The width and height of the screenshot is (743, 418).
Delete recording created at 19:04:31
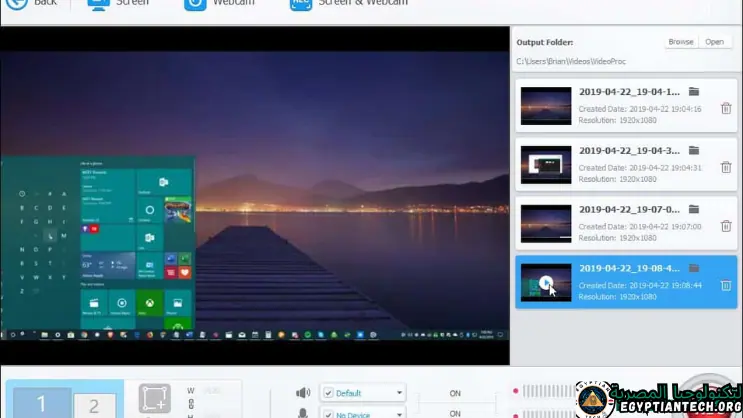pos(726,167)
